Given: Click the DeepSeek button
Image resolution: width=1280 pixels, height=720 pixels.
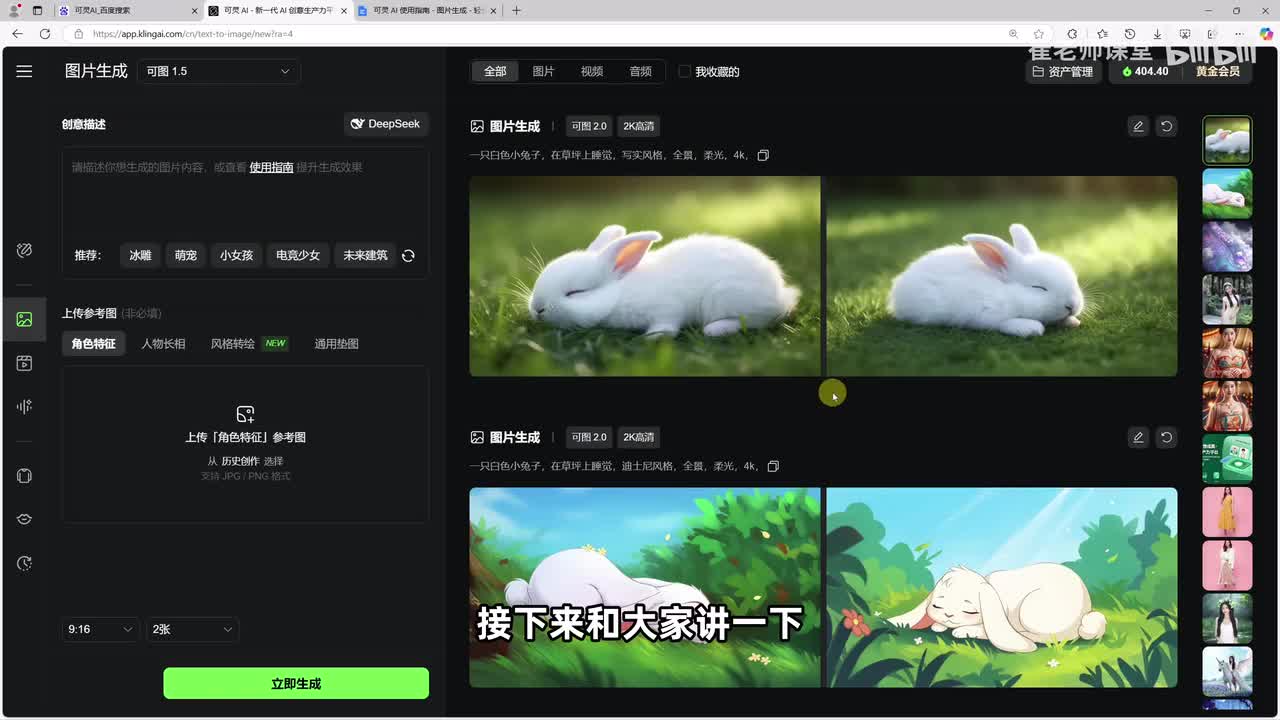Looking at the screenshot, I should click(386, 124).
